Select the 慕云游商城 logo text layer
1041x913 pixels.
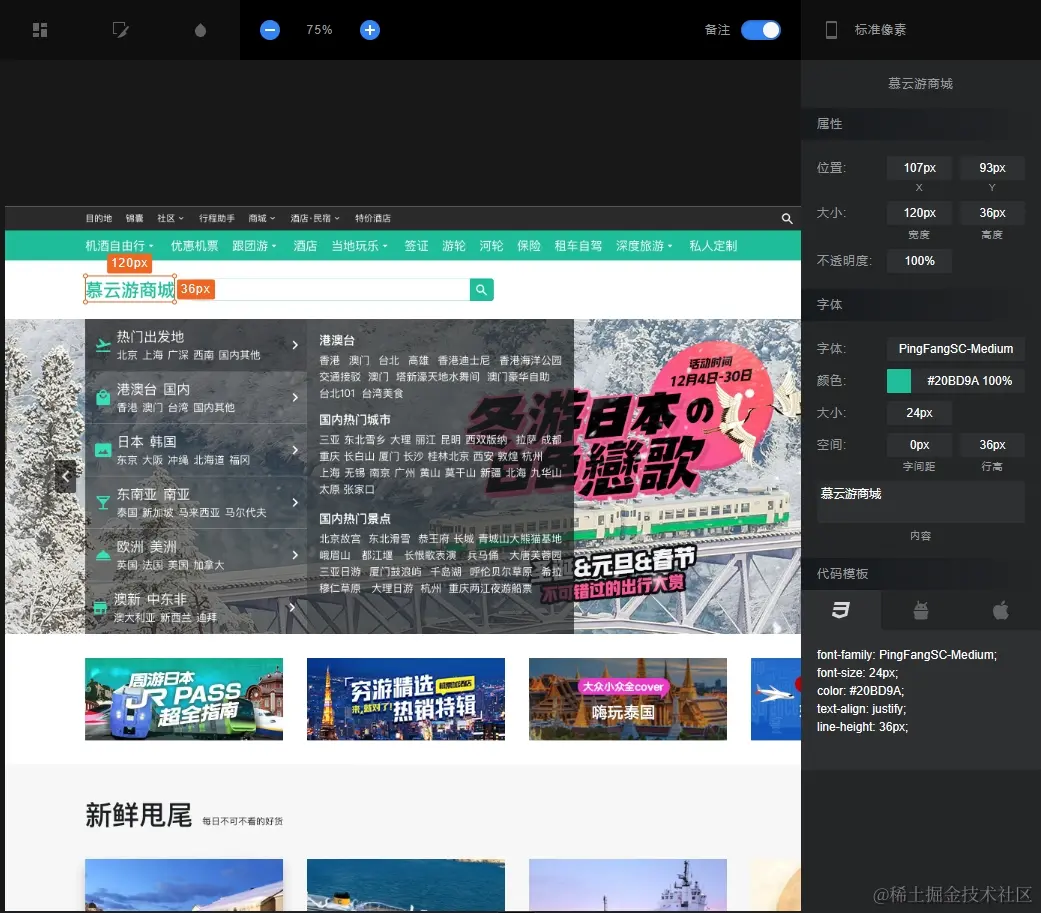pyautogui.click(x=130, y=290)
